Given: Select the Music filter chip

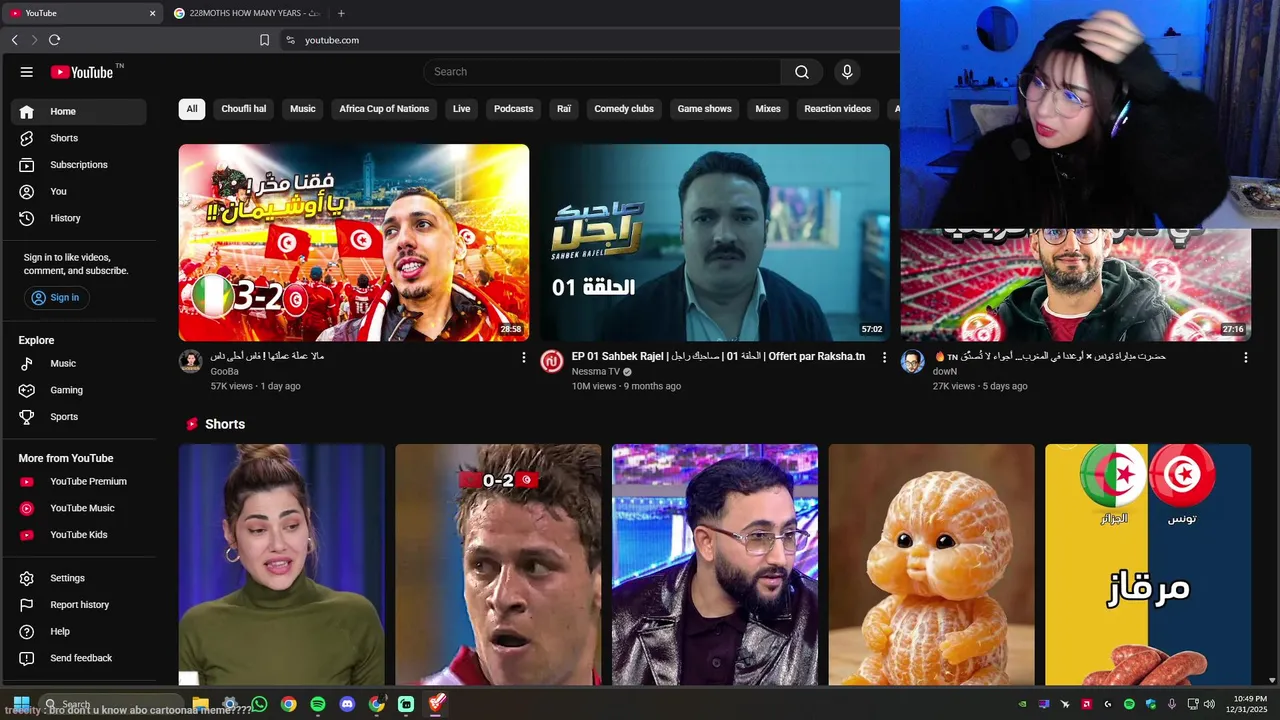Looking at the screenshot, I should 303,109.
